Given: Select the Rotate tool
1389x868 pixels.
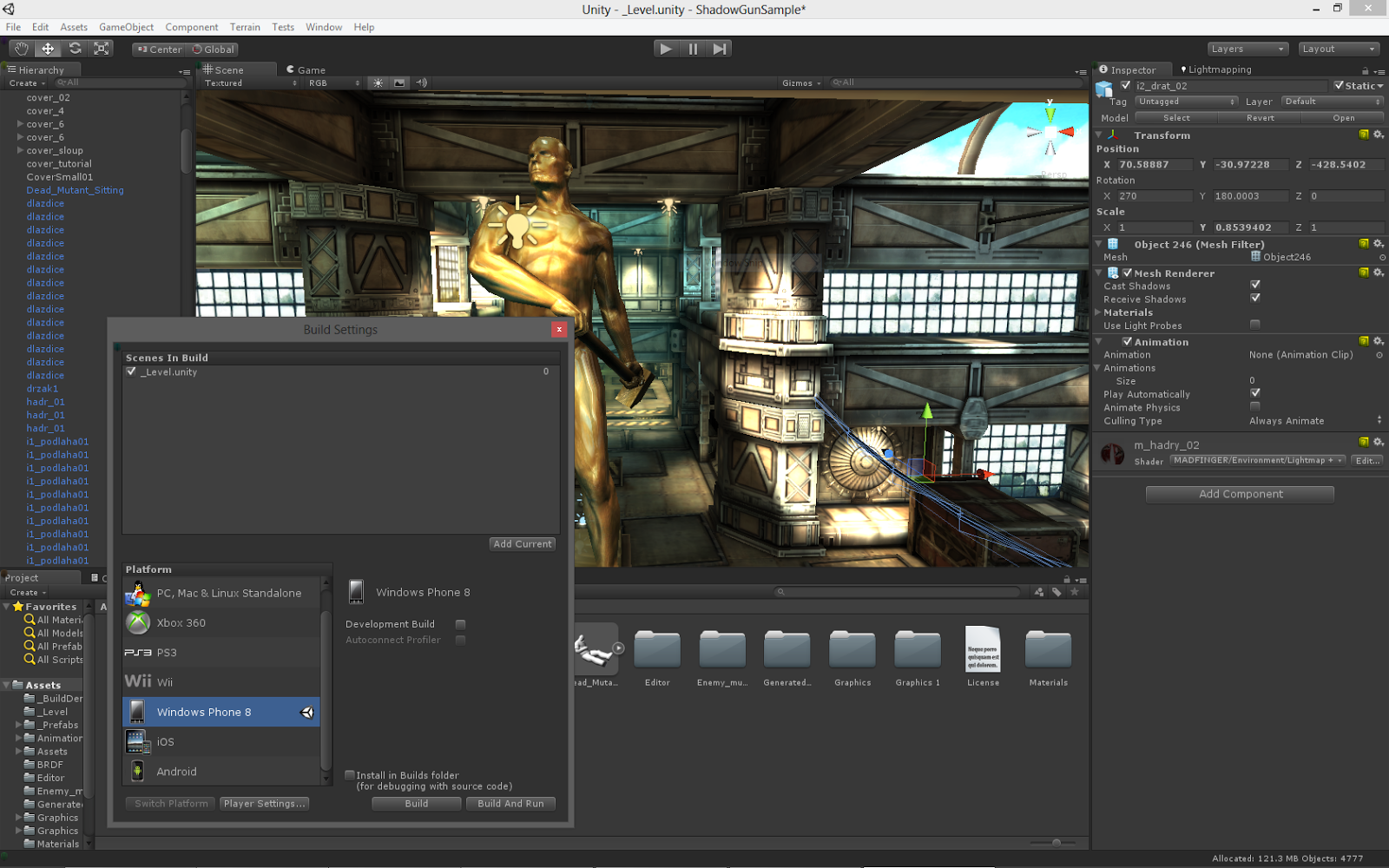Looking at the screenshot, I should 75,49.
